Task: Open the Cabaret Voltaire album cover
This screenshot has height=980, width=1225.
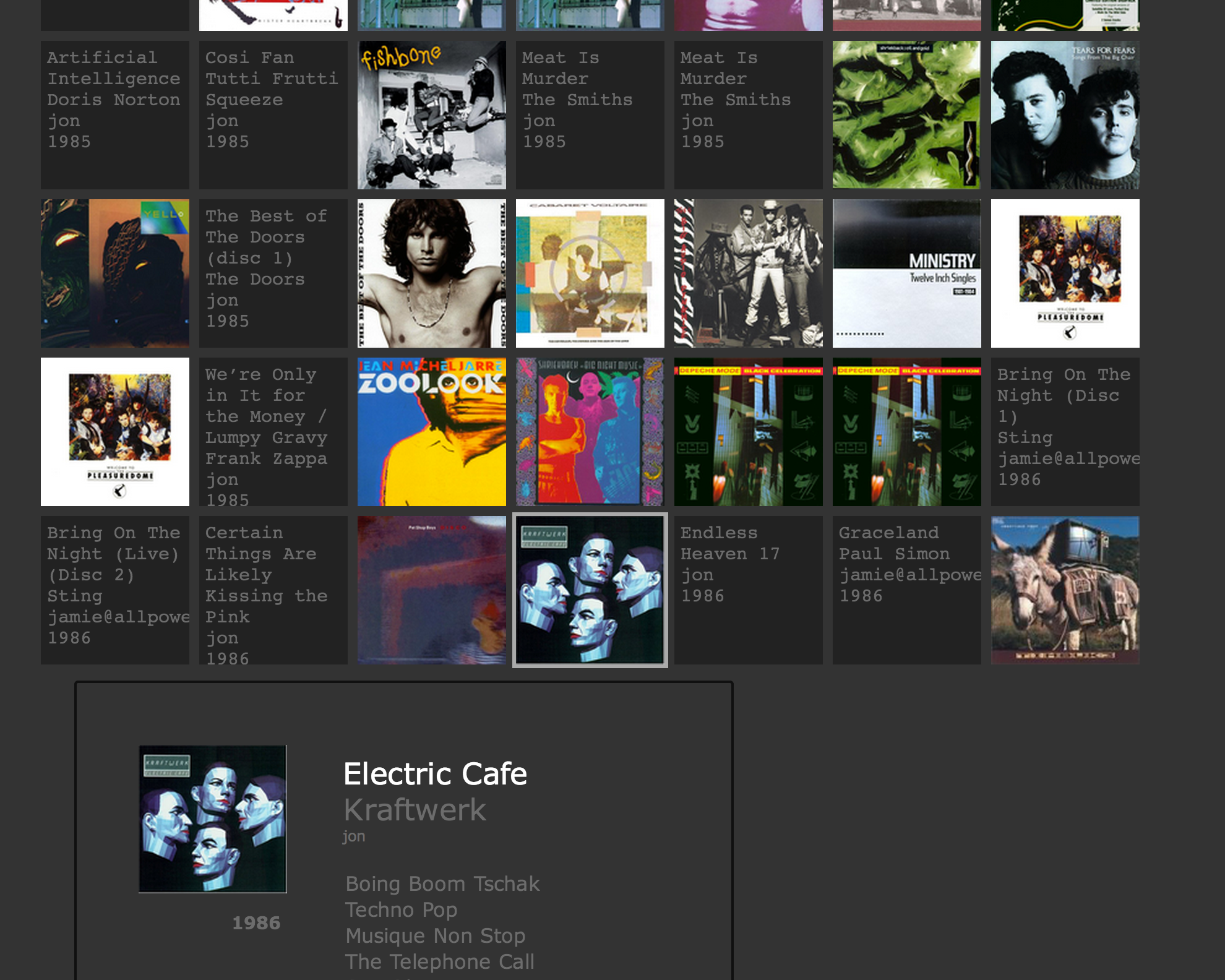Action: tap(590, 273)
